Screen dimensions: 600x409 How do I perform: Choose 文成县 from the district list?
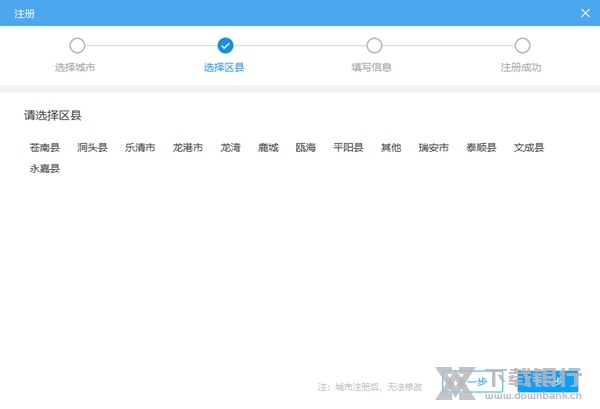pos(529,148)
